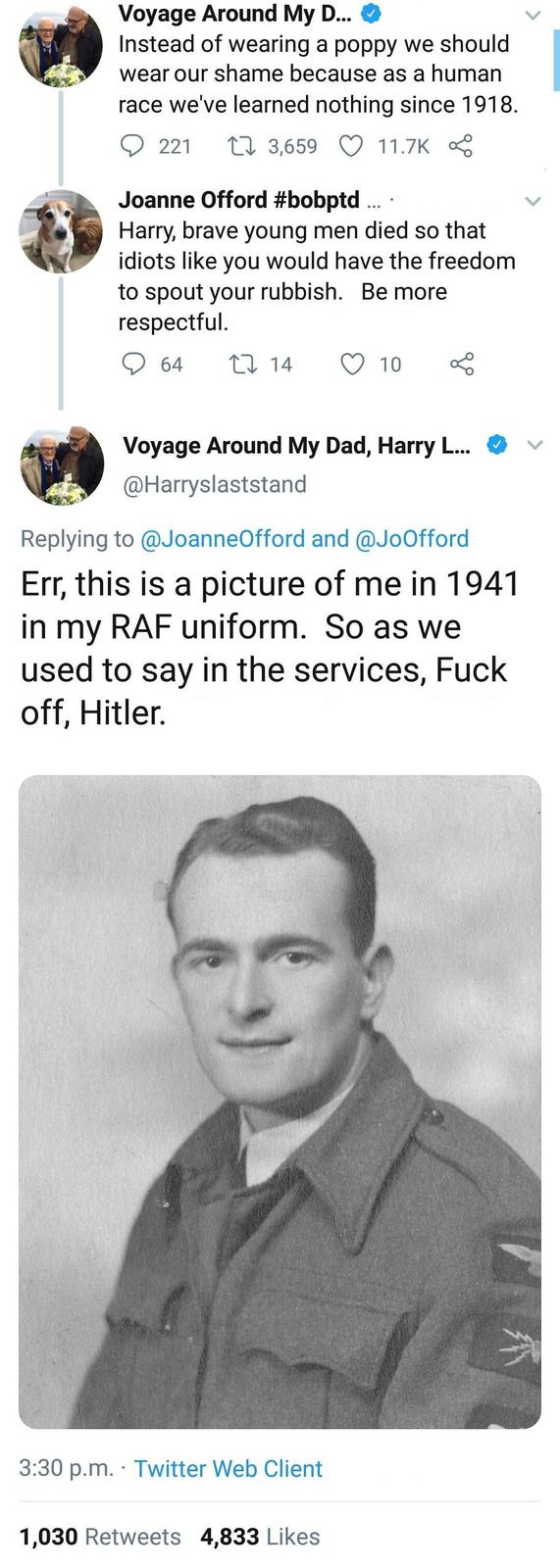
Task: Open dropdown chevron on Joanne's tweet
Action: tap(533, 201)
